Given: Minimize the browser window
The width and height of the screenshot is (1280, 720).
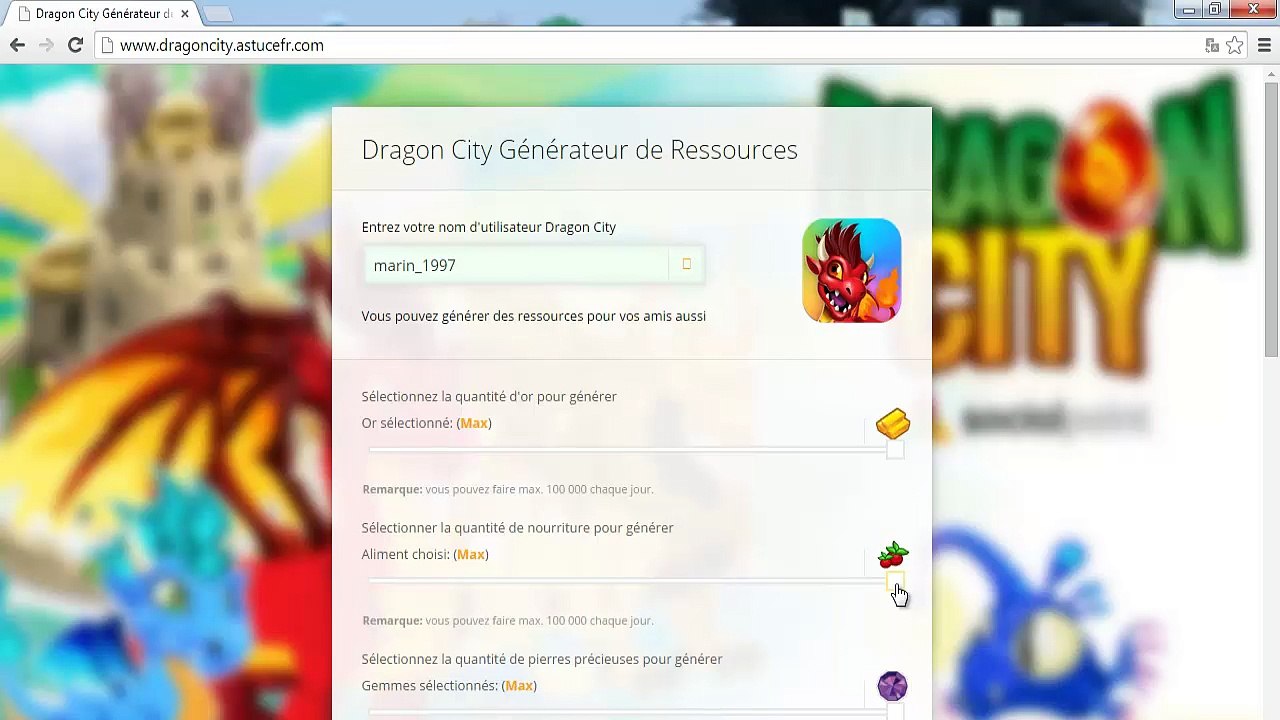Looking at the screenshot, I should pos(1189,10).
